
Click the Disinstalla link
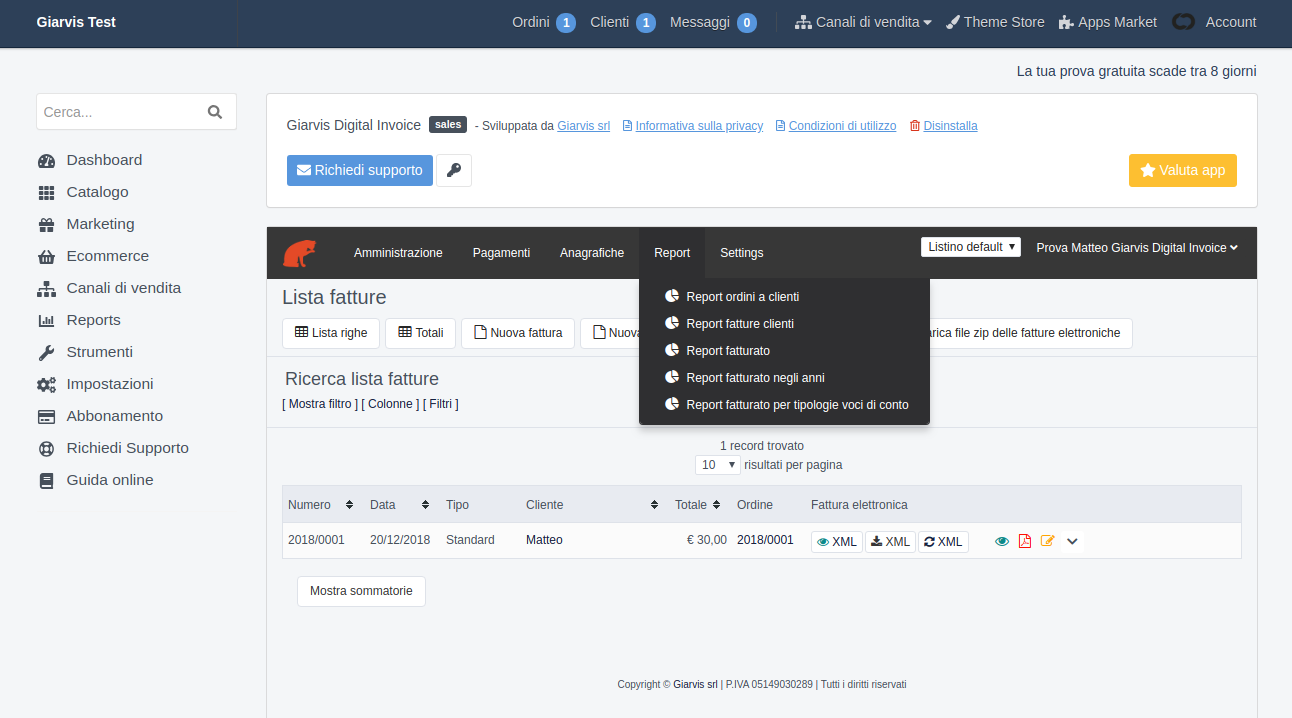(x=944, y=126)
